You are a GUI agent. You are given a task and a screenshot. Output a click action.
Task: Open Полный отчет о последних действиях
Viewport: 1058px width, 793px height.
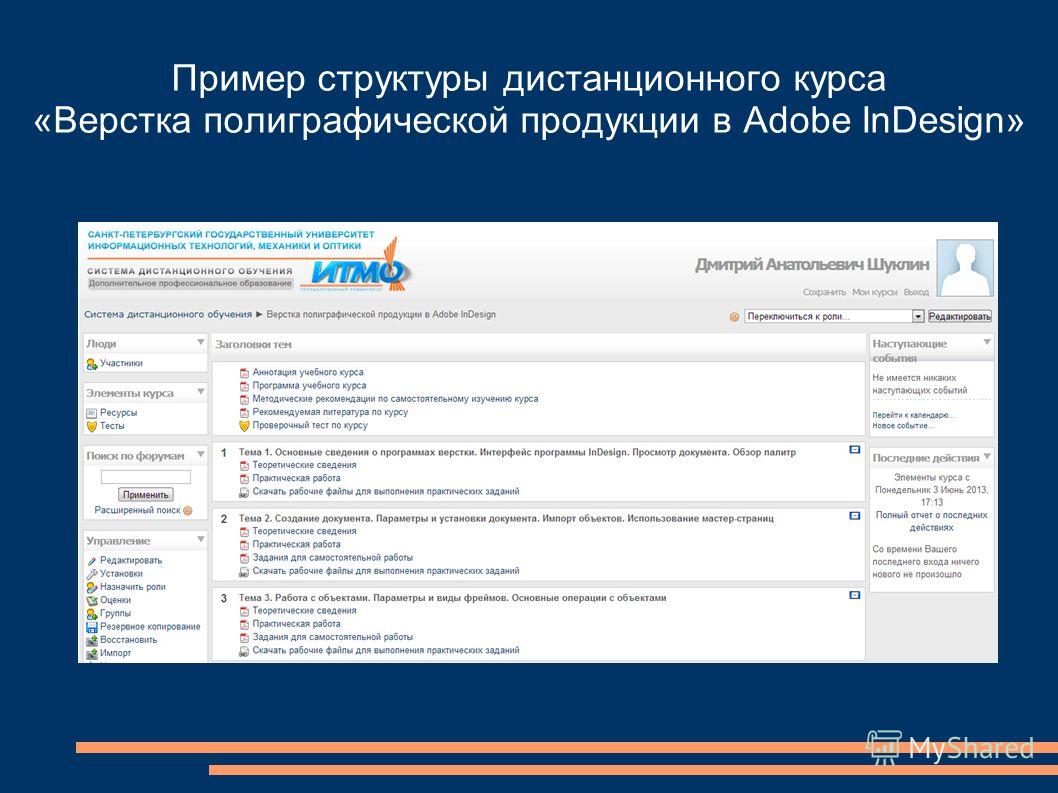pyautogui.click(x=931, y=521)
